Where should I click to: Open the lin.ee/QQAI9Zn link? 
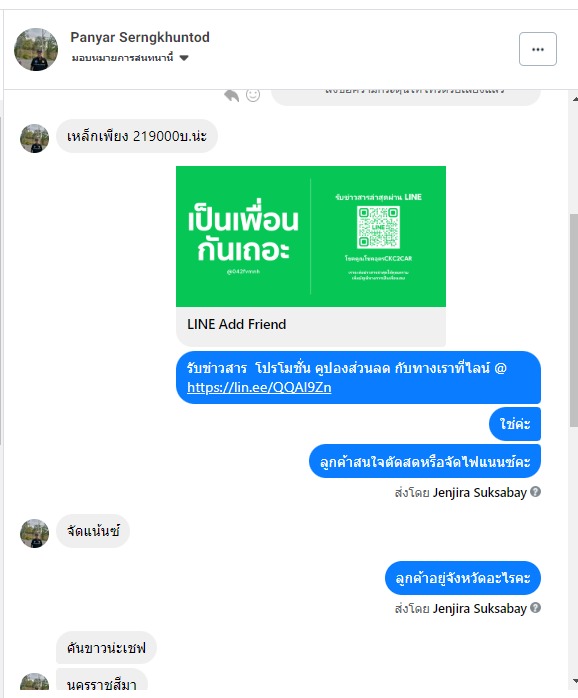point(259,387)
